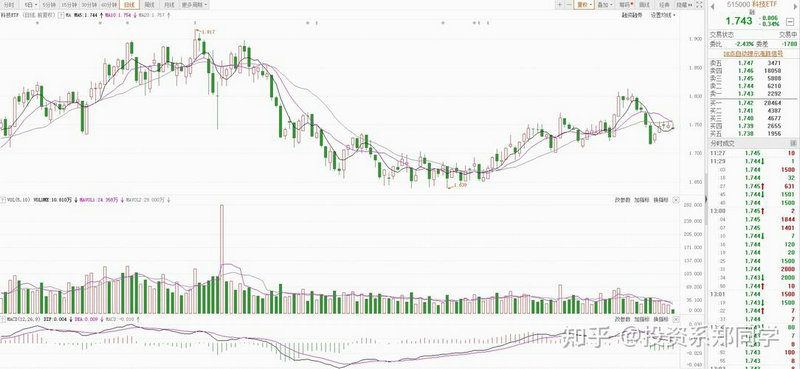Zoom out chart with minus icon
The image size is (800, 369).
(x=569, y=5)
